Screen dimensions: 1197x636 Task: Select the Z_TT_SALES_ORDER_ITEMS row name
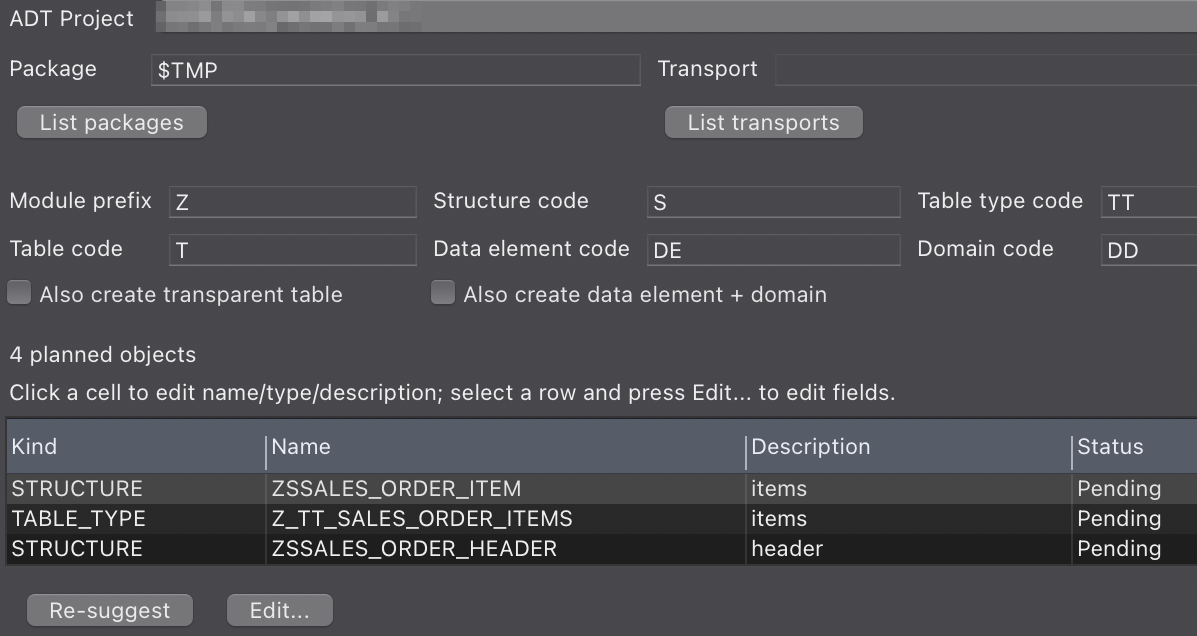(505, 518)
